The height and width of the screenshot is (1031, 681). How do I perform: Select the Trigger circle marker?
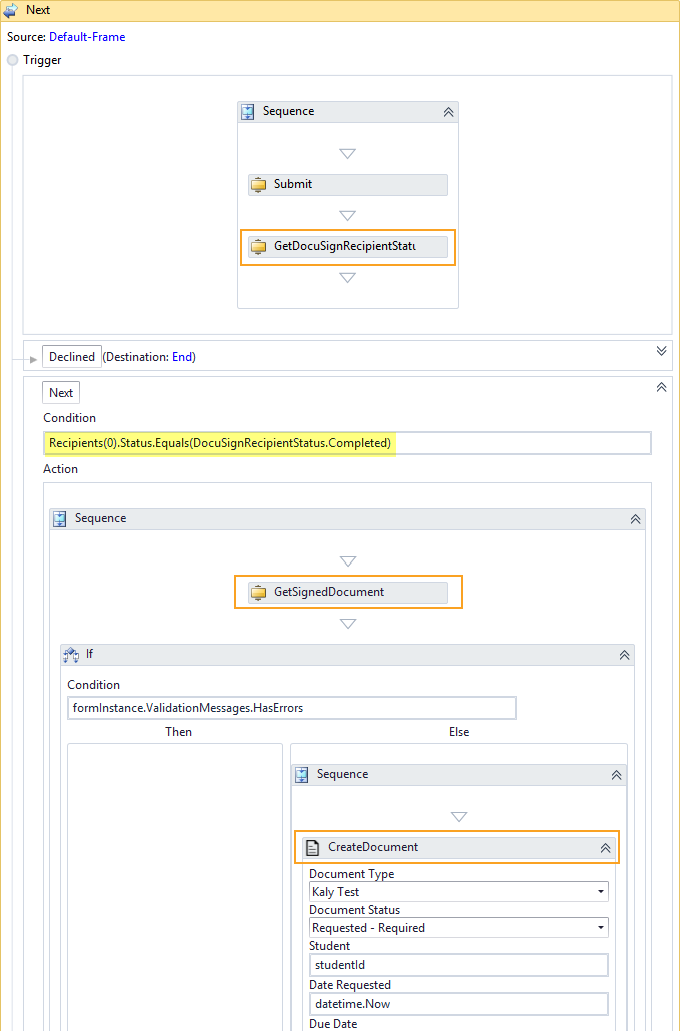[x=13, y=60]
